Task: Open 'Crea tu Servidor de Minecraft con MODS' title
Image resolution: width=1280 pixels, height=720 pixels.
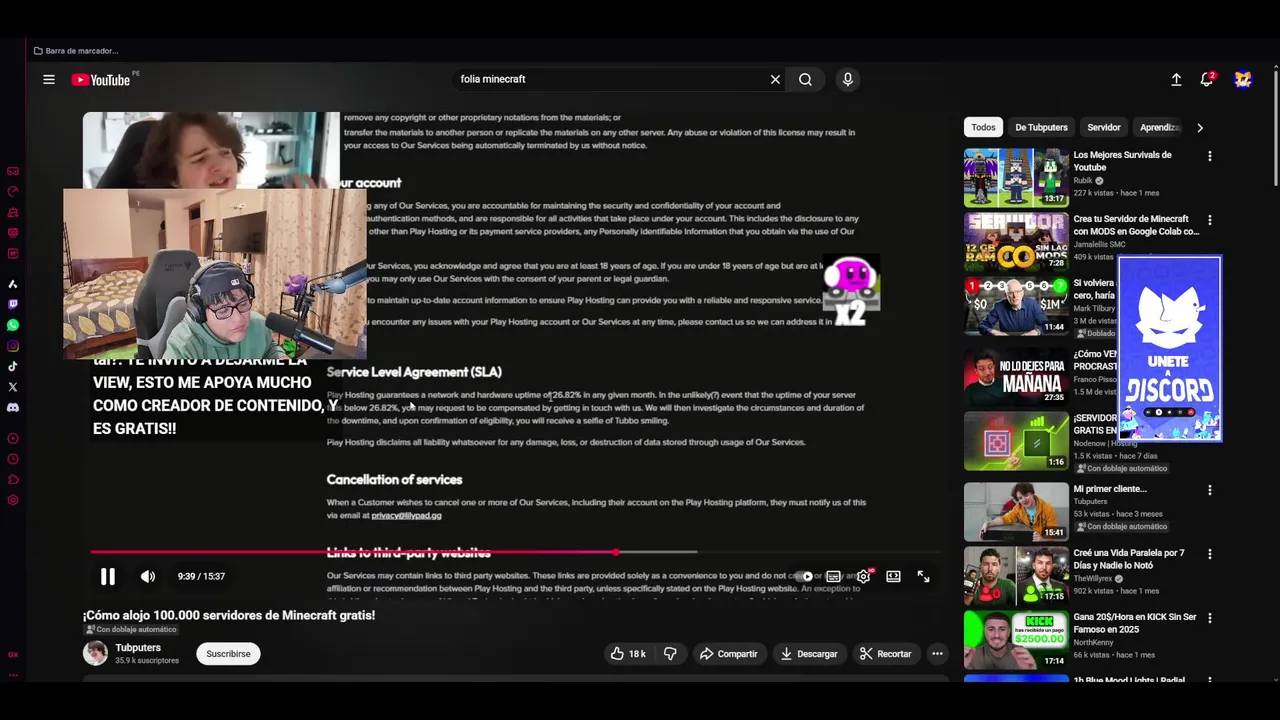Action: [x=1136, y=225]
